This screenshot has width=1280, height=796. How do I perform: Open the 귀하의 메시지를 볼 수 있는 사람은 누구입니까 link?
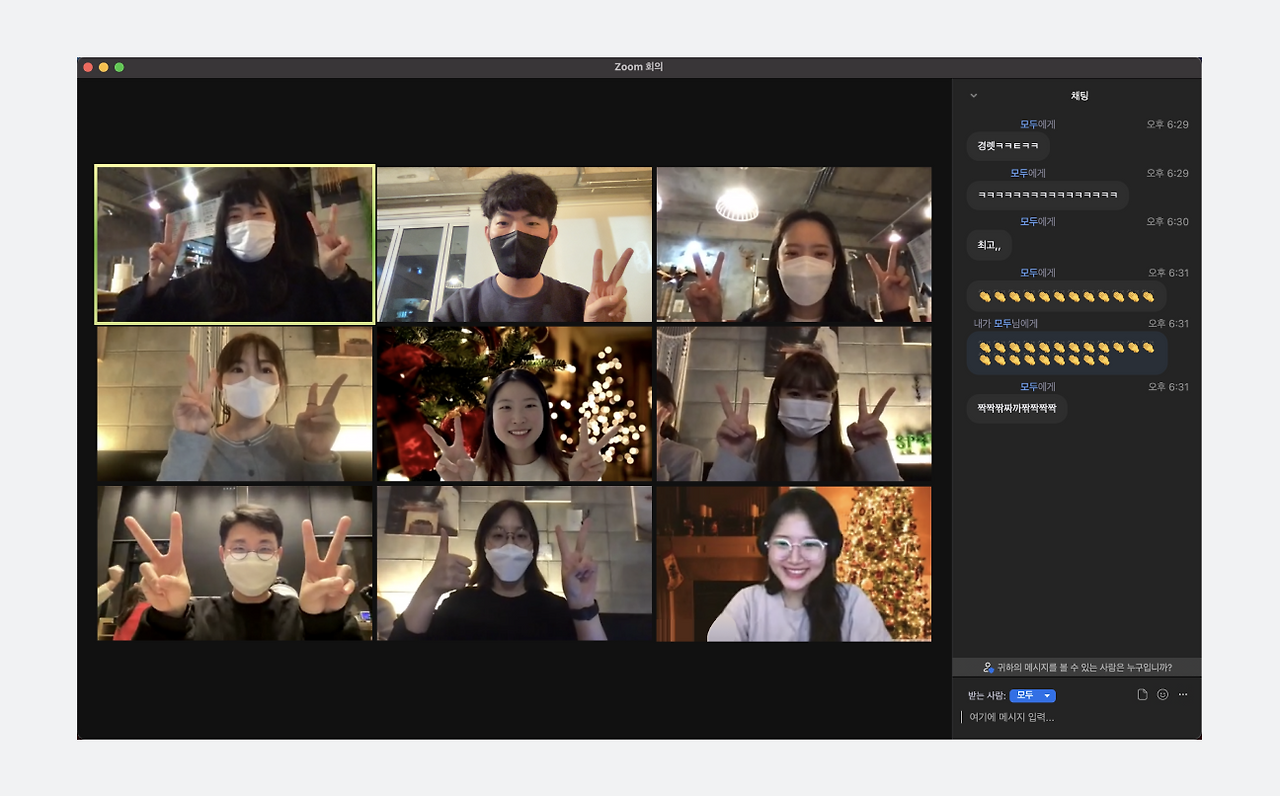(1077, 667)
